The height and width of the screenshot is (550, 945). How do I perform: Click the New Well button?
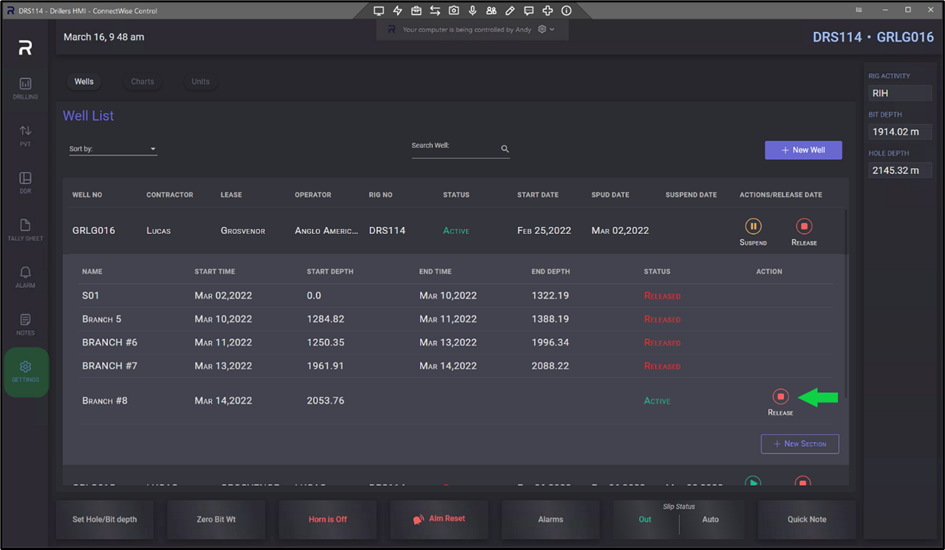pyautogui.click(x=803, y=150)
